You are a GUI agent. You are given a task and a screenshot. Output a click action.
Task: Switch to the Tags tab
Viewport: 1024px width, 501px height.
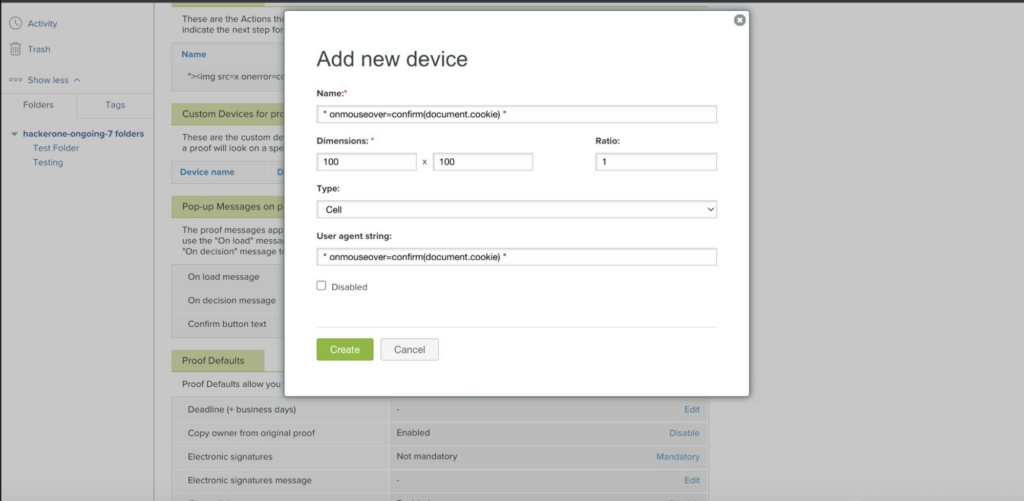115,105
